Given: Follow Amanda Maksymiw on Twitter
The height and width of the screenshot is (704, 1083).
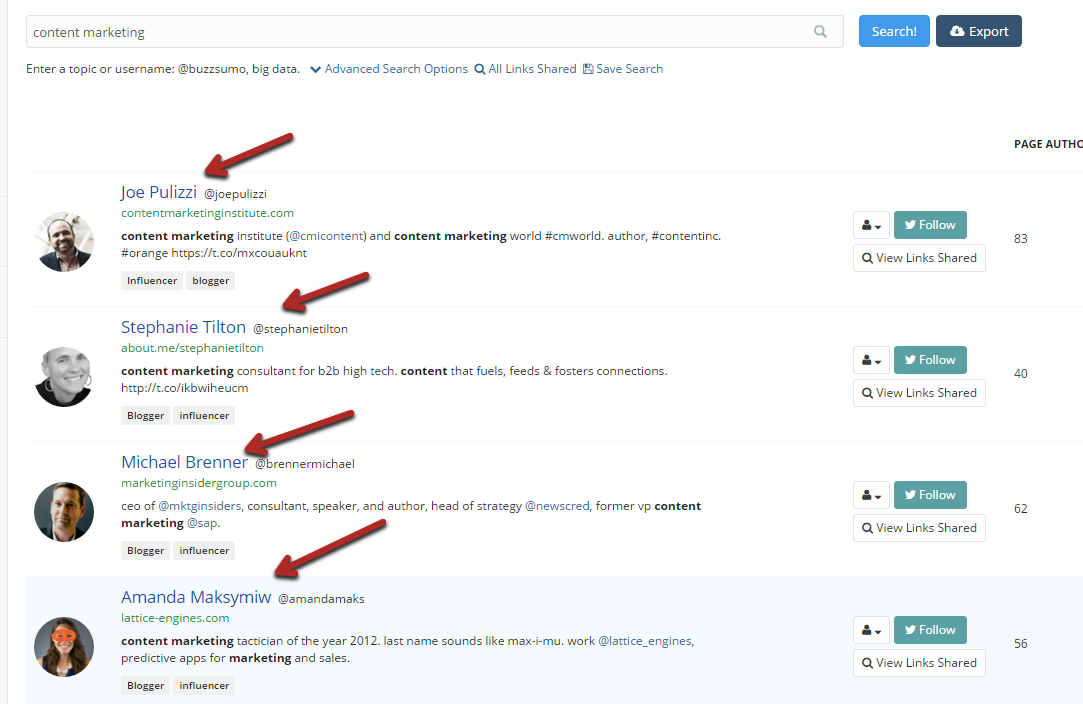Looking at the screenshot, I should (930, 630).
